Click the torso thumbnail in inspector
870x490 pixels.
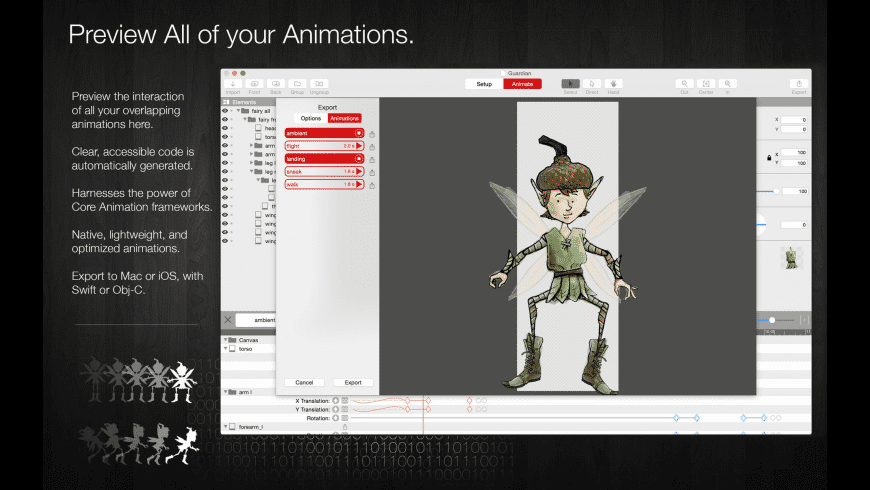[791, 258]
